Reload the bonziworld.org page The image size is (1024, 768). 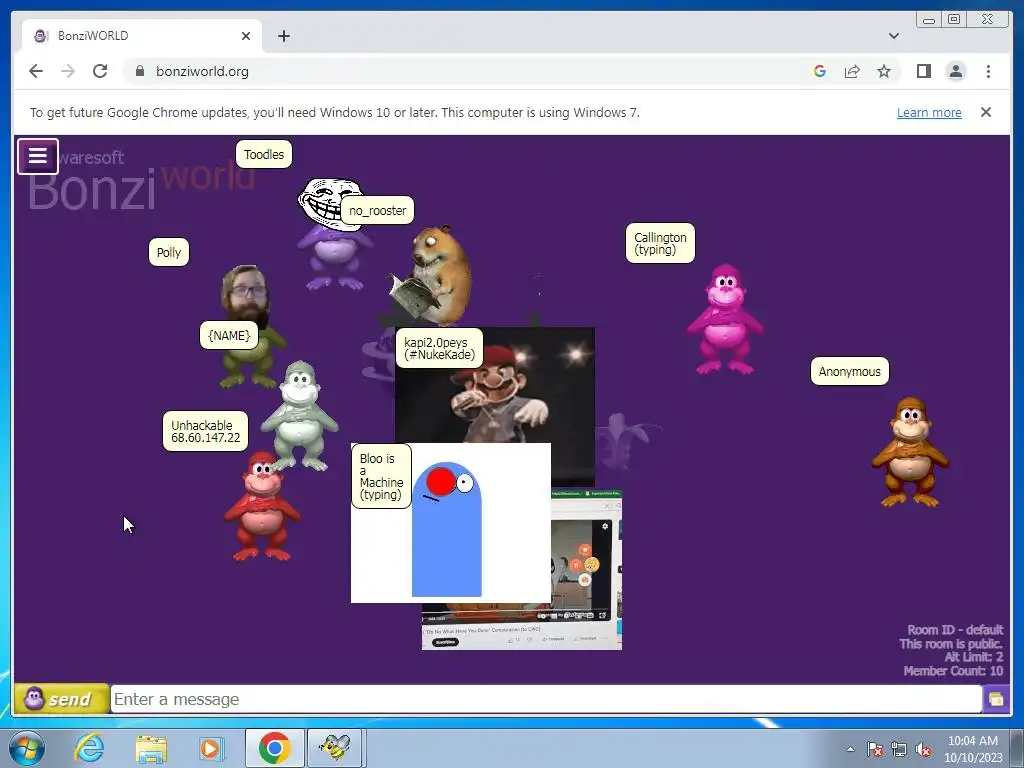(x=100, y=71)
